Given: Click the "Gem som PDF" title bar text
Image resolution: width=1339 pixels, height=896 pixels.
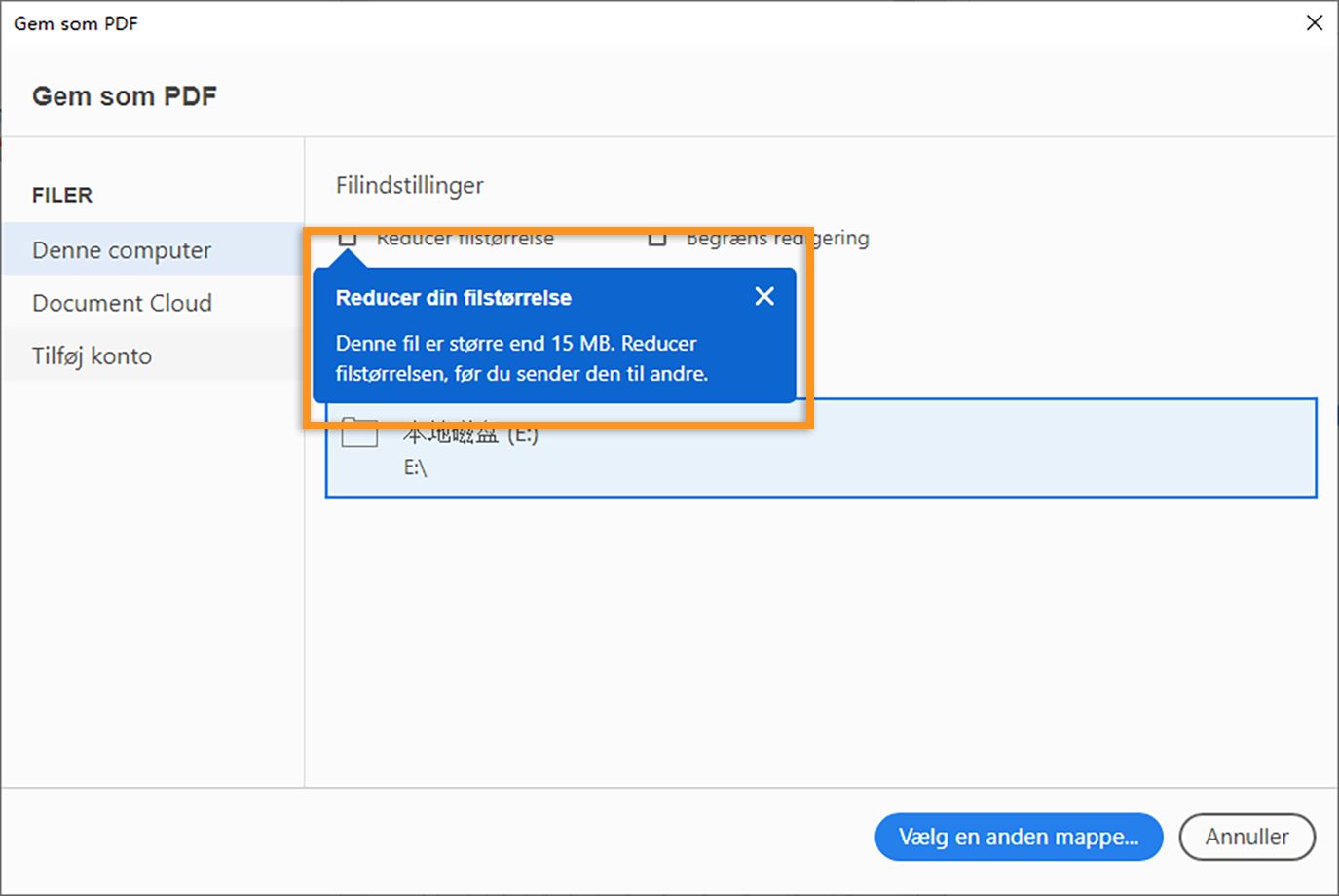Looking at the screenshot, I should (x=76, y=23).
